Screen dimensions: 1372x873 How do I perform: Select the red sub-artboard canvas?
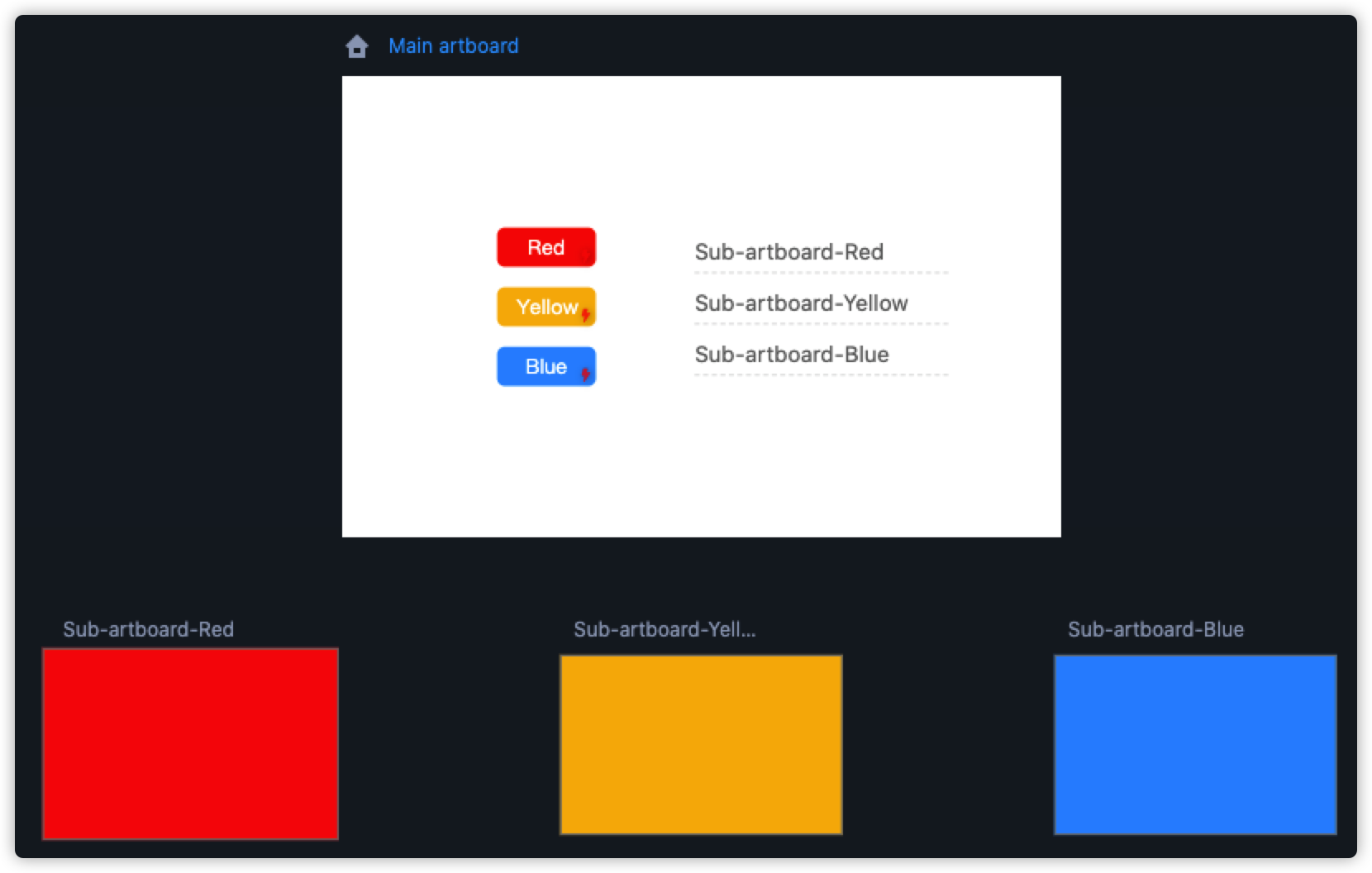(x=190, y=744)
